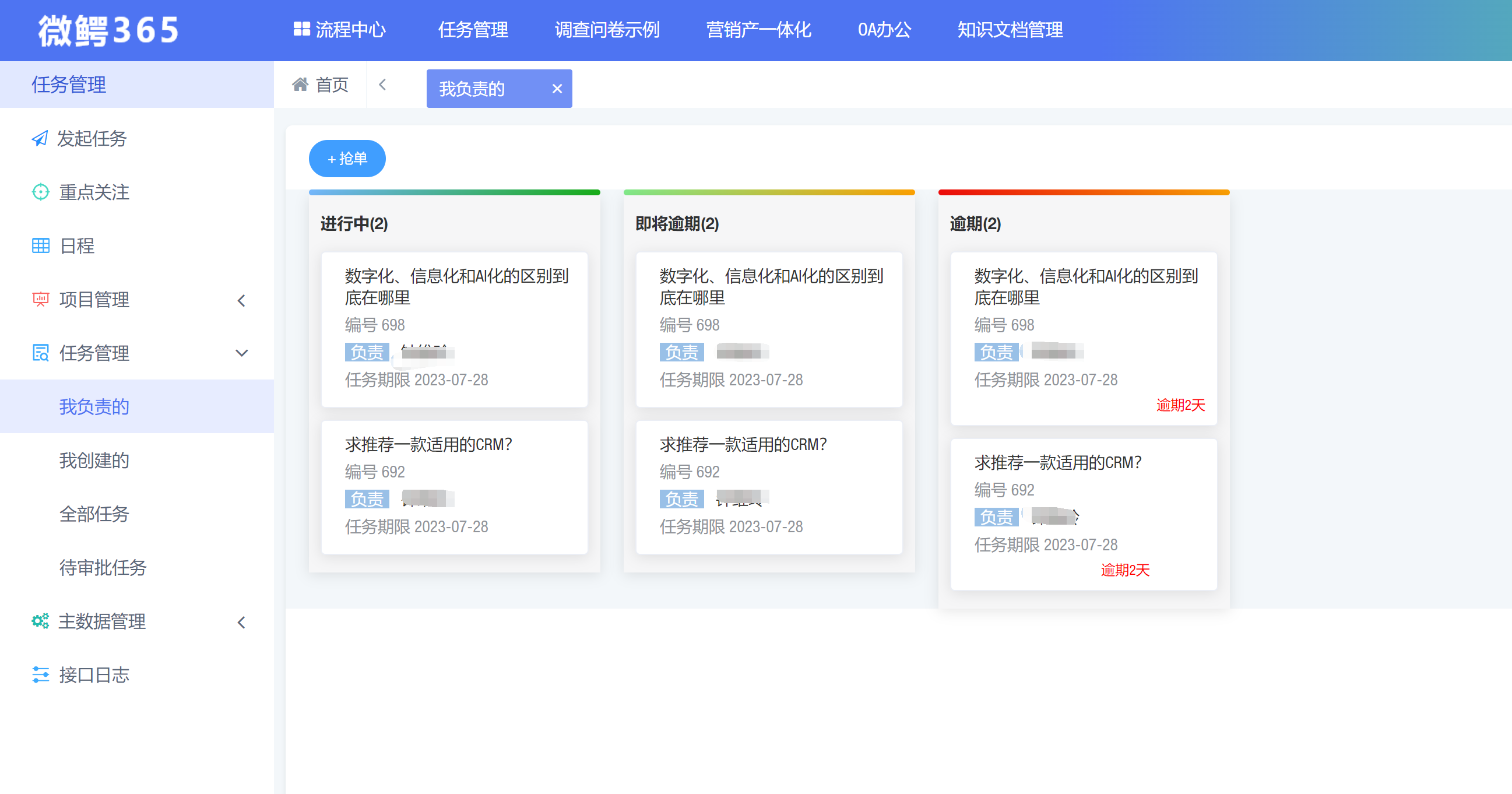The height and width of the screenshot is (794, 1512).
Task: Click the calendar grid icon for 日程
Action: tap(40, 245)
